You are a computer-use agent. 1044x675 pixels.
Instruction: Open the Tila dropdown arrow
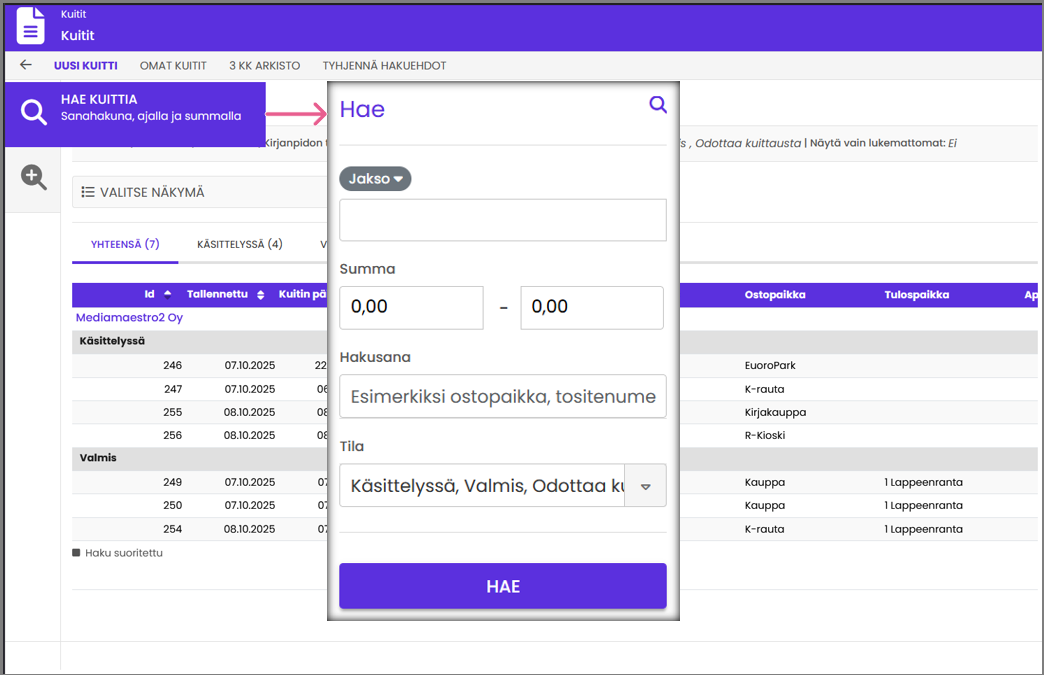645,486
